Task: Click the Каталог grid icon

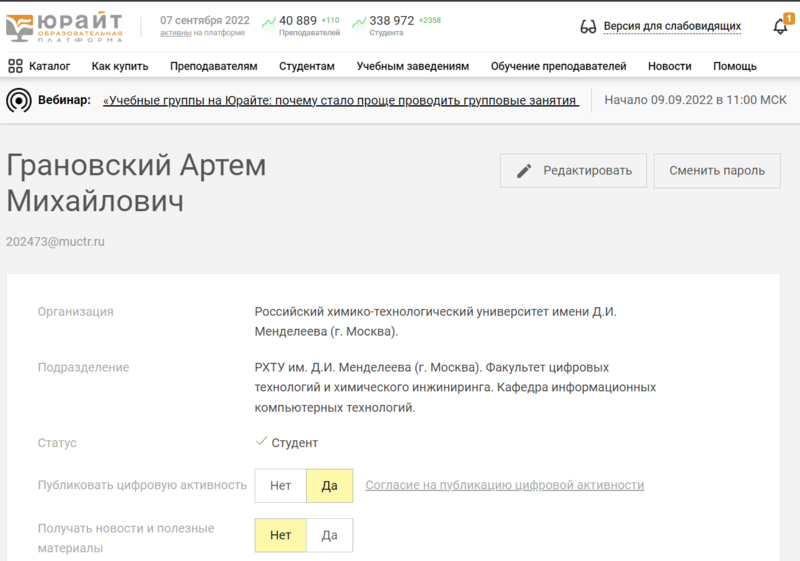Action: click(x=16, y=66)
